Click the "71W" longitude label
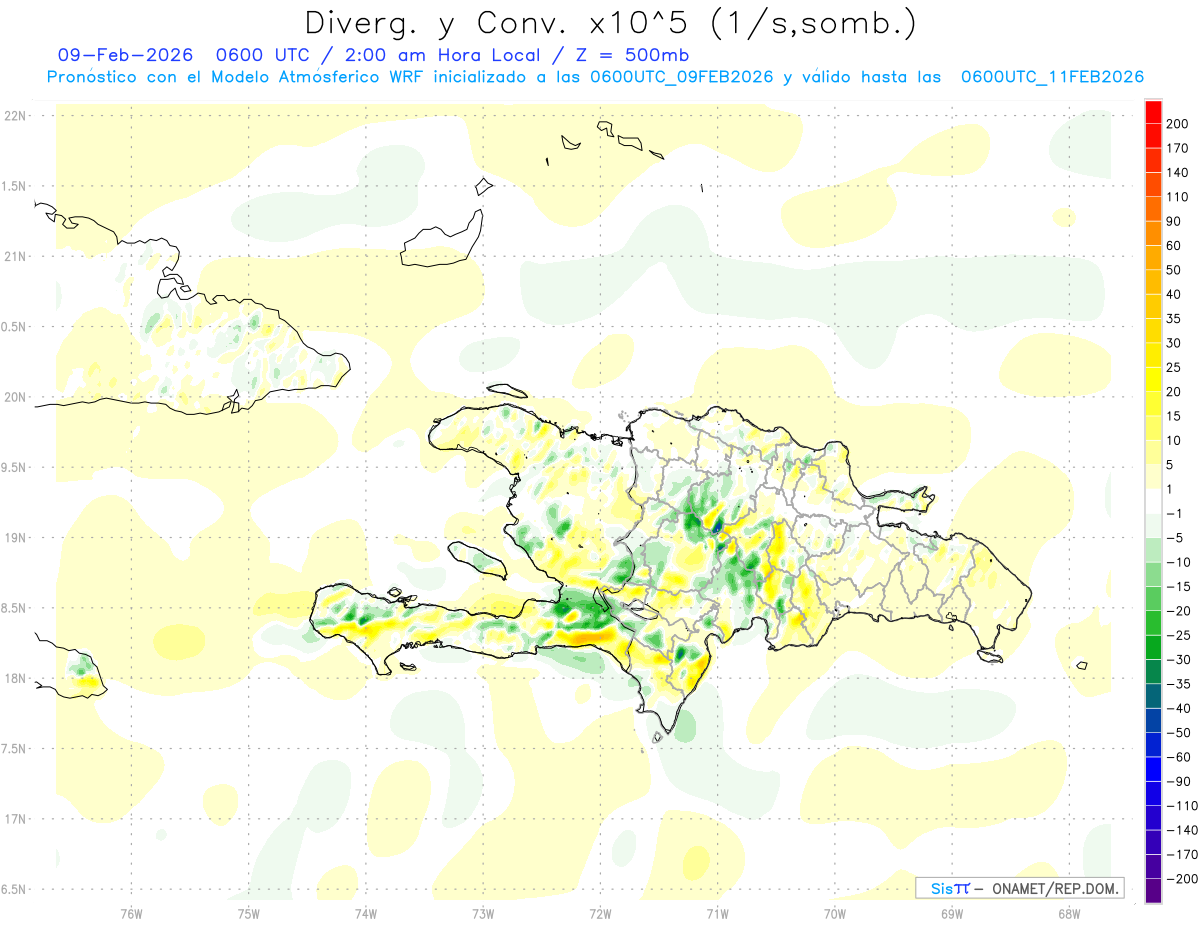 click(717, 913)
